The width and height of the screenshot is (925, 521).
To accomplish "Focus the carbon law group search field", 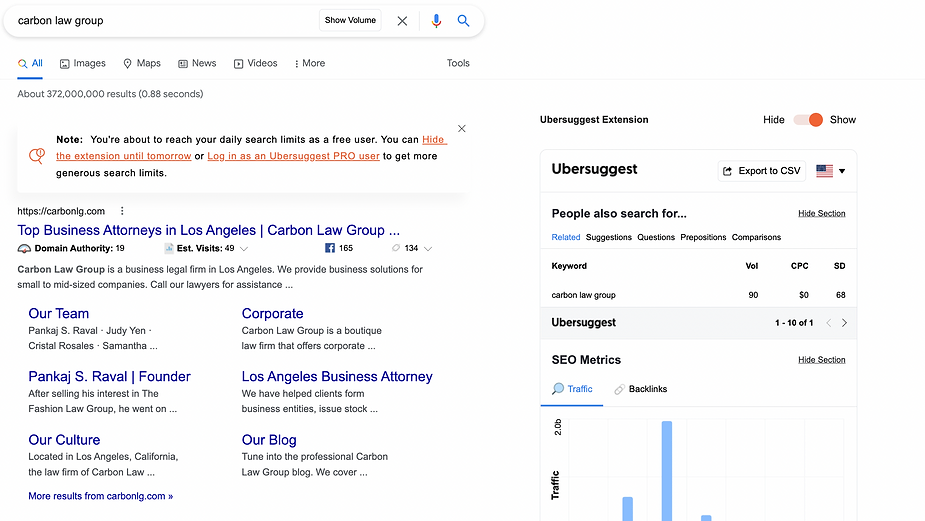I will [x=165, y=21].
